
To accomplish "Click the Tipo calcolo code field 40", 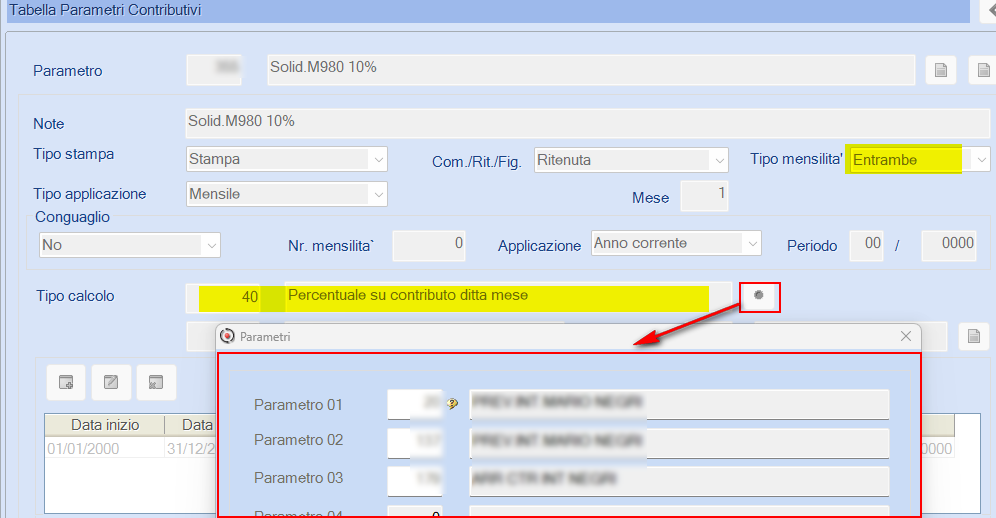I will click(223, 298).
